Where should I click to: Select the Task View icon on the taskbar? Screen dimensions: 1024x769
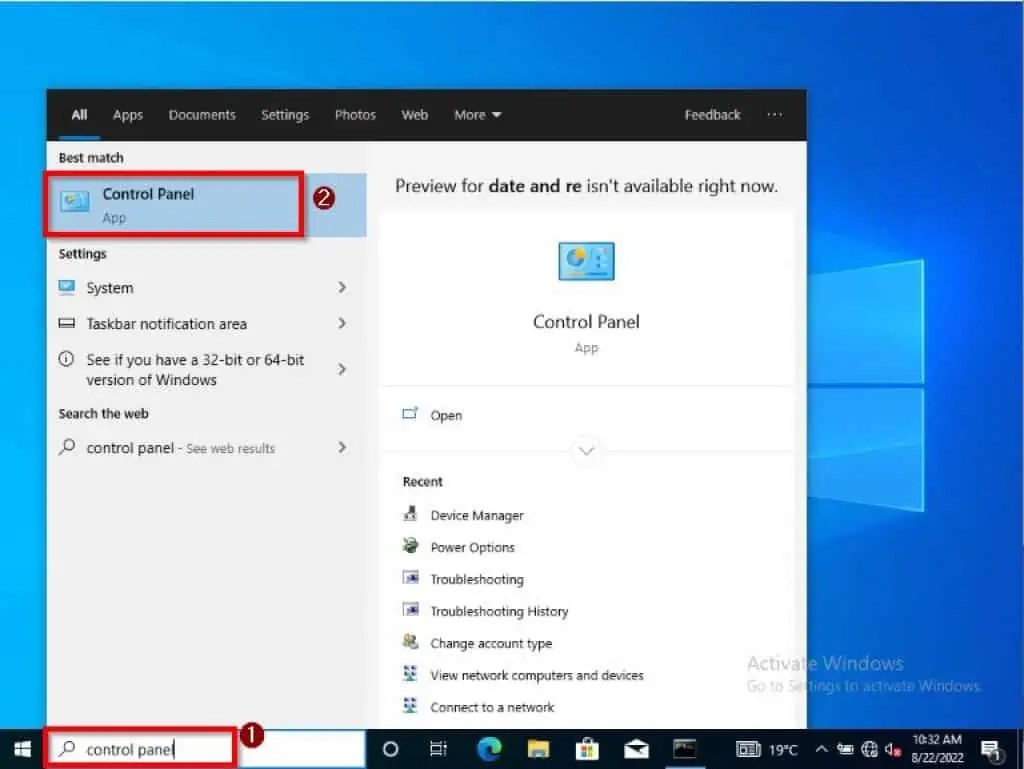pyautogui.click(x=438, y=748)
